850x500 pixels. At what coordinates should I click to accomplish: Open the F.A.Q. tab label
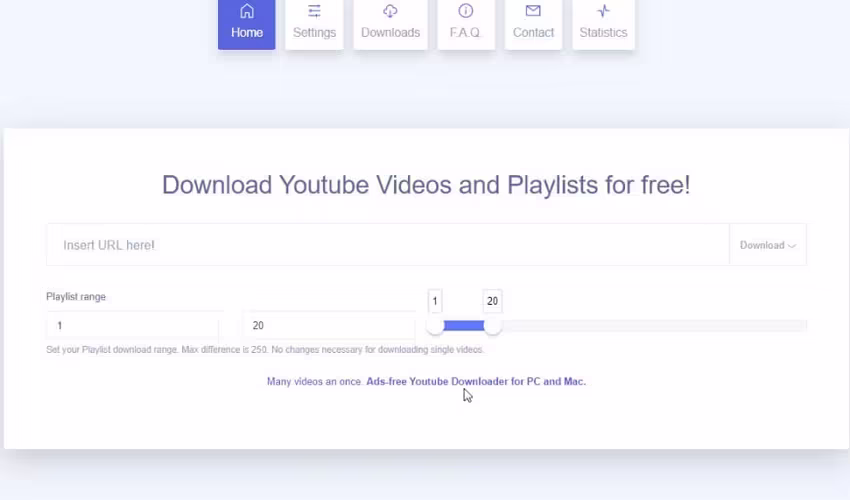[466, 33]
